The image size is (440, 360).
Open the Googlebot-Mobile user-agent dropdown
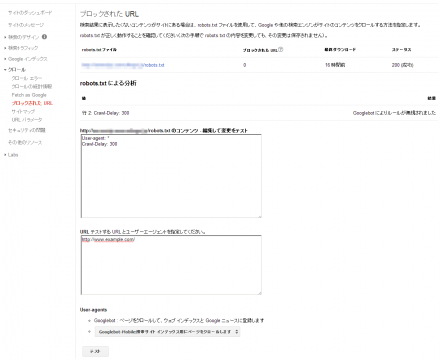pyautogui.click(x=167, y=332)
